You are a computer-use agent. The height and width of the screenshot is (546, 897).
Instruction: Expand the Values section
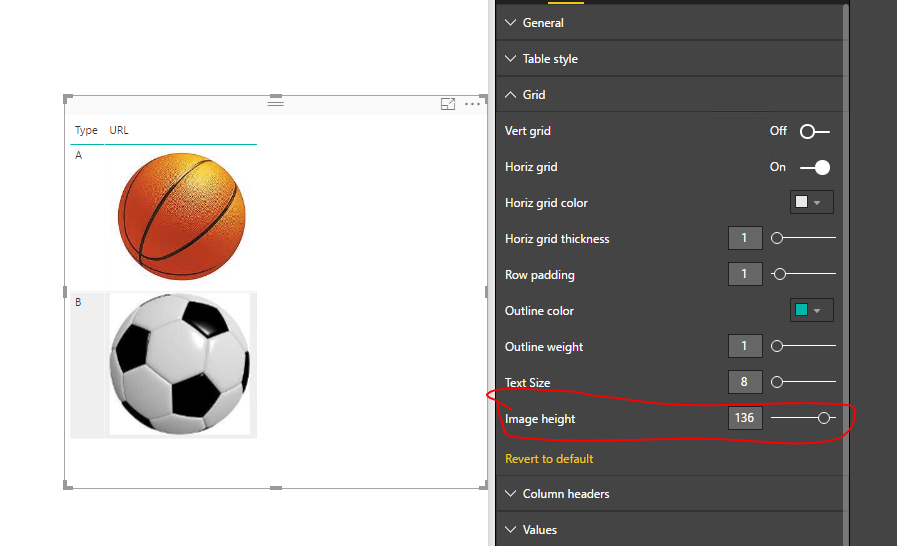[670, 530]
